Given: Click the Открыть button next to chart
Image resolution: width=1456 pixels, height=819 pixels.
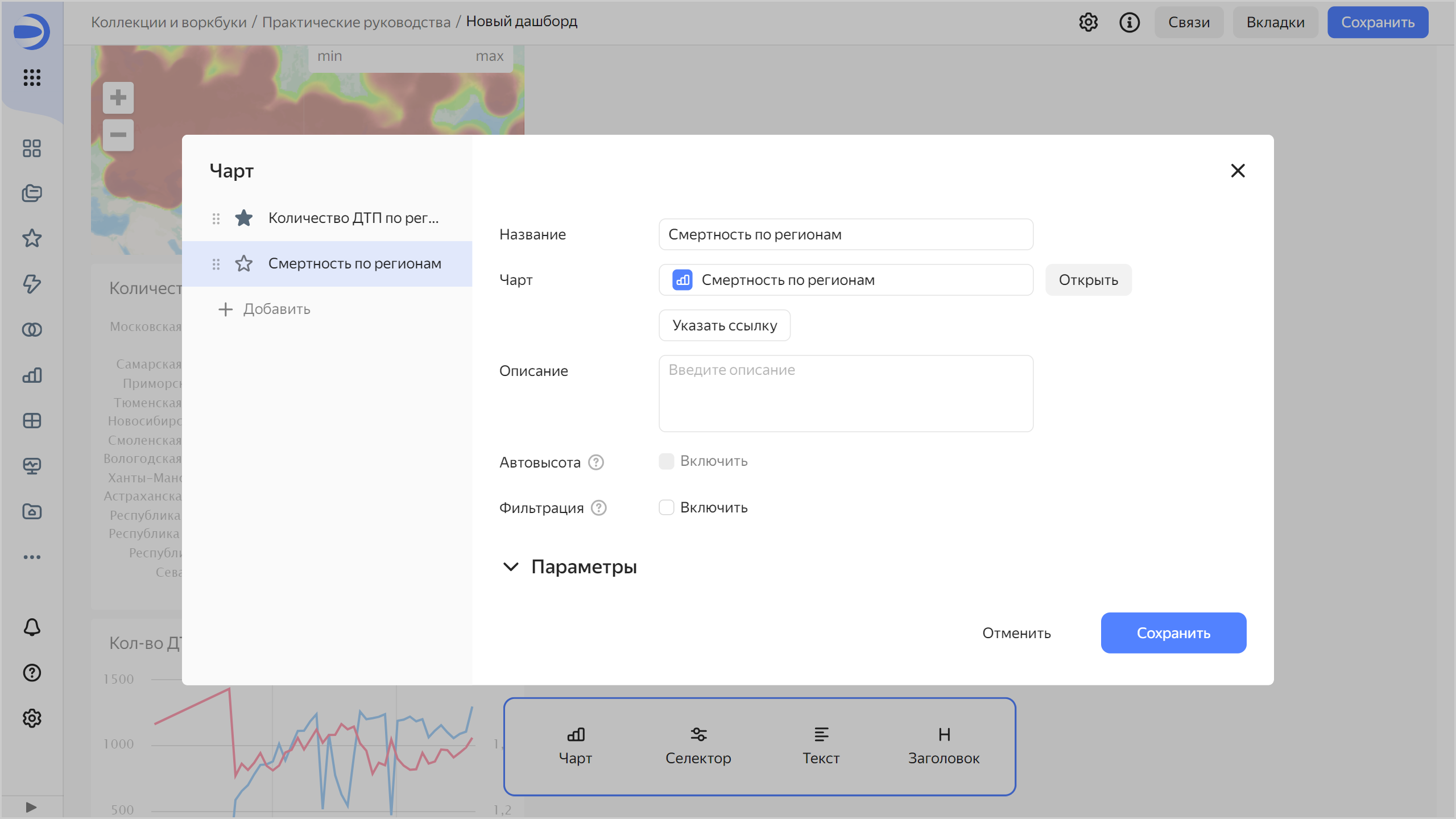Looking at the screenshot, I should pyautogui.click(x=1088, y=280).
